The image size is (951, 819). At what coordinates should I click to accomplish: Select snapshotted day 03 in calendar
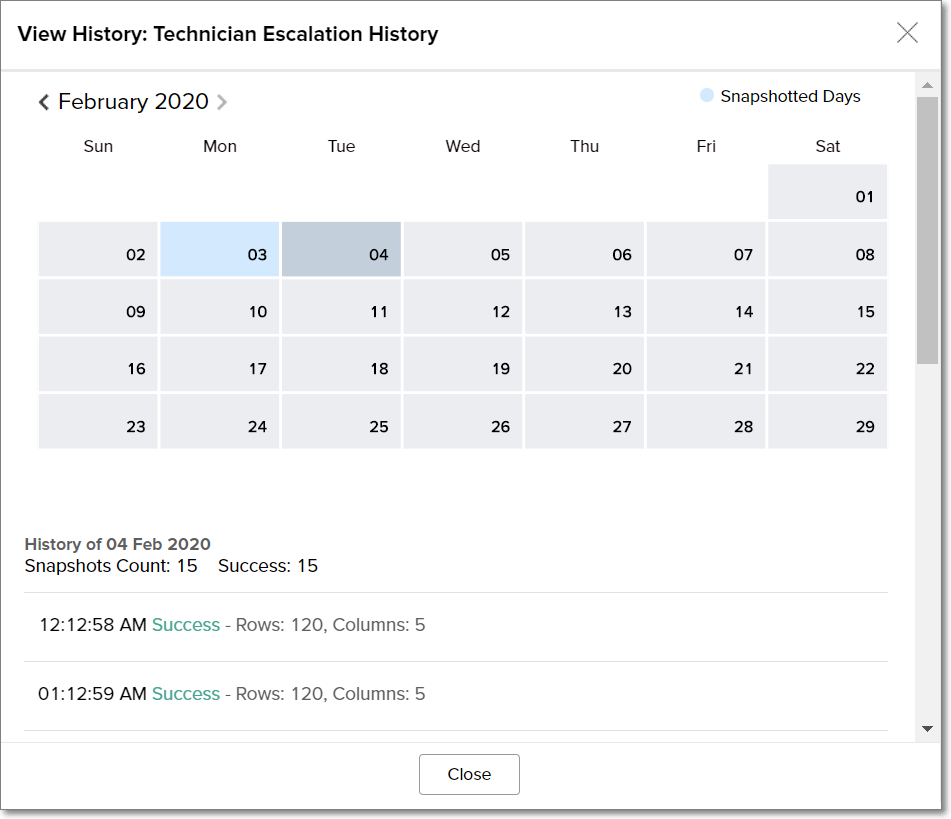[x=220, y=250]
